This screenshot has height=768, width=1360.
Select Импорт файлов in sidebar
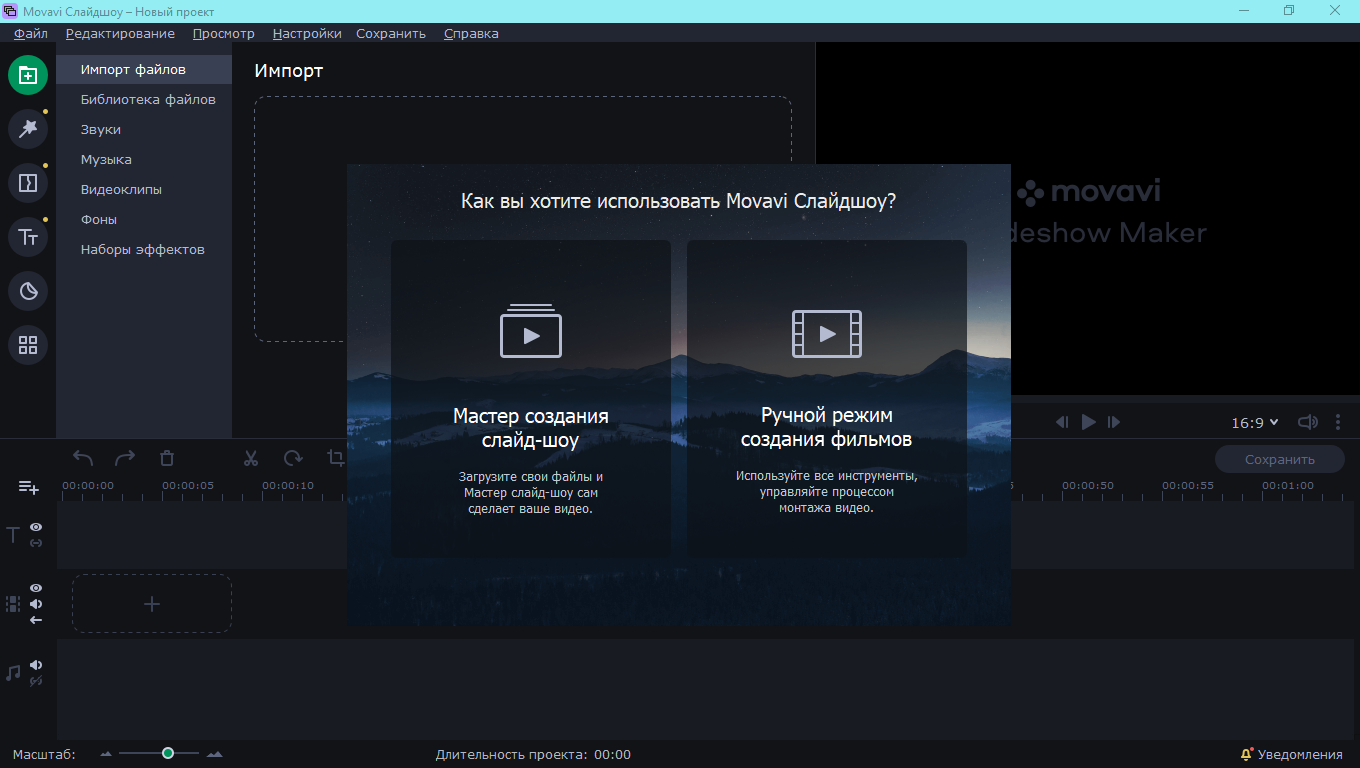pyautogui.click(x=144, y=70)
